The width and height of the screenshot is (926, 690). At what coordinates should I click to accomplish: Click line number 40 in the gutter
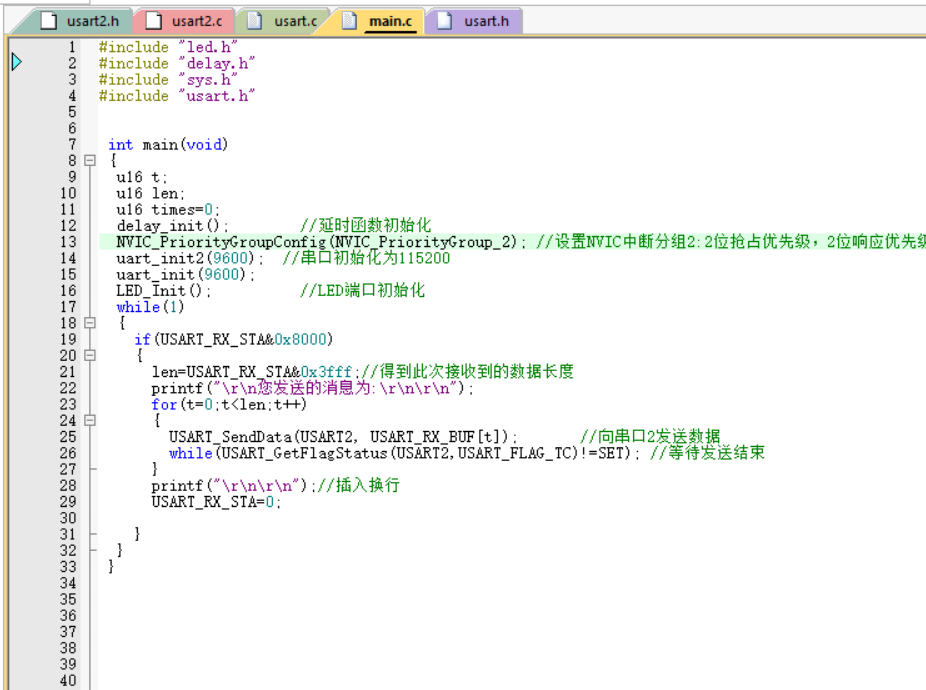[68, 681]
